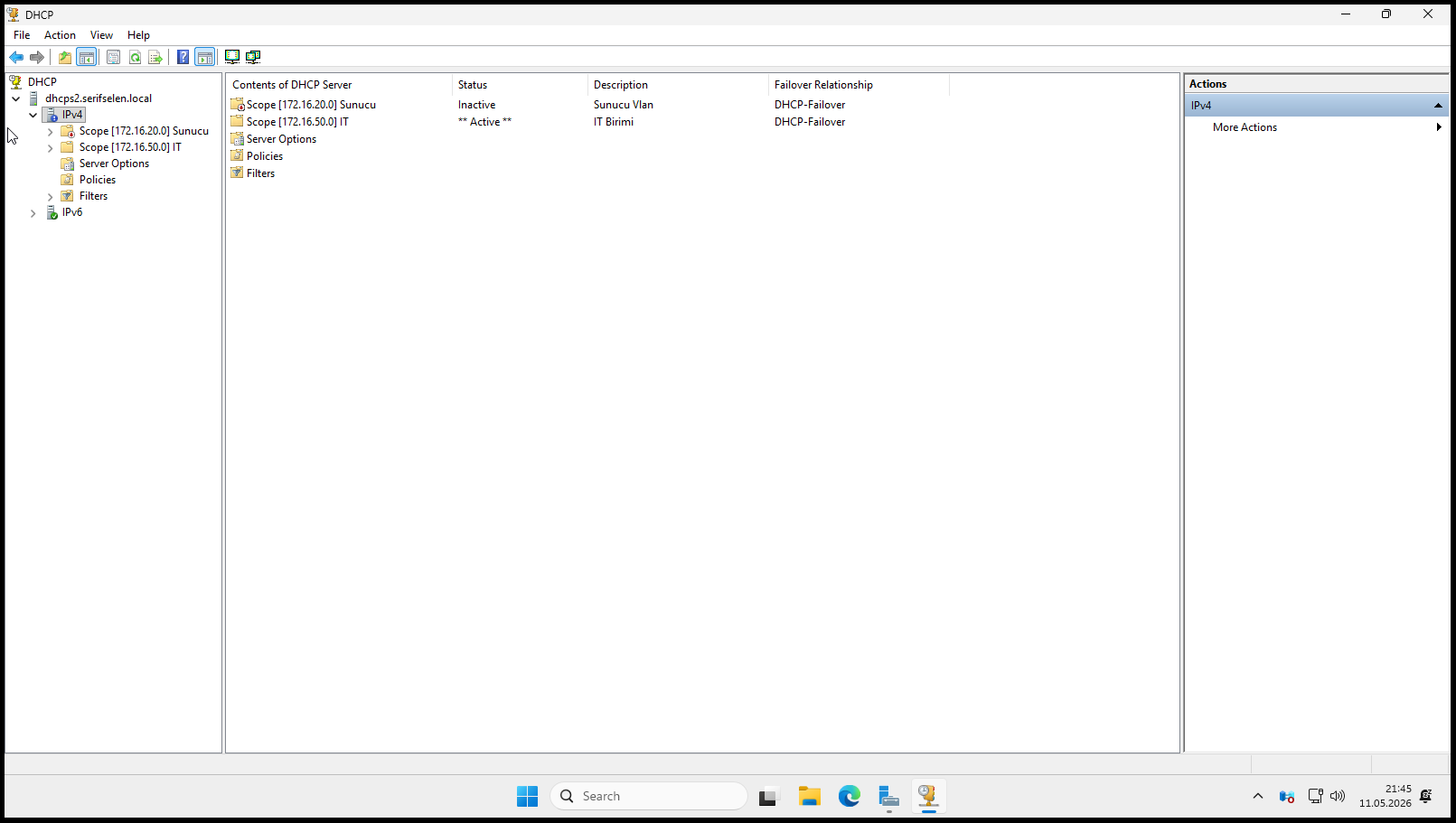The height and width of the screenshot is (823, 1456).
Task: Click Scope 172.16.20.0 Sunucu folder icon in tree
Action: click(x=68, y=131)
